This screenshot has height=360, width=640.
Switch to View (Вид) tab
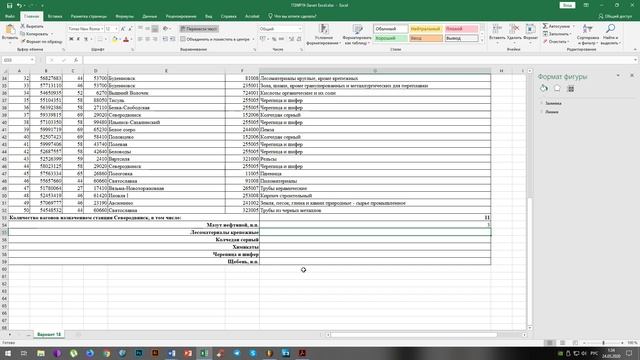(209, 16)
